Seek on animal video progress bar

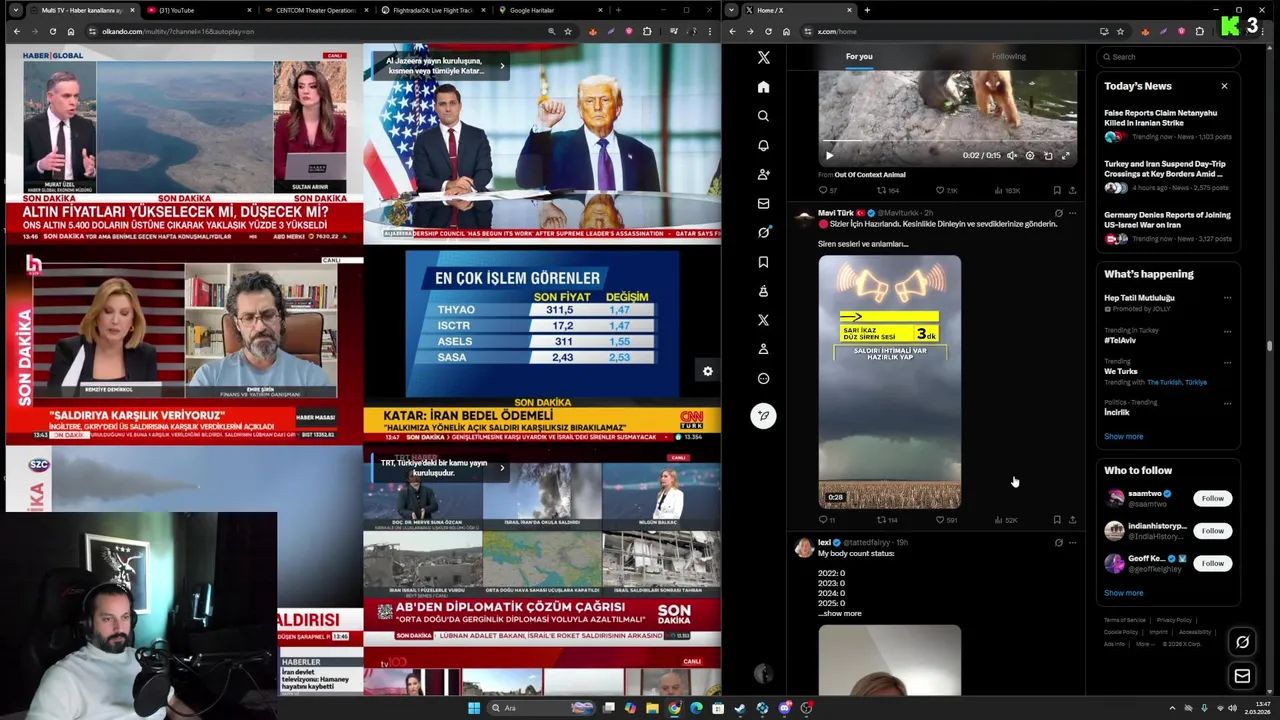[x=947, y=141]
